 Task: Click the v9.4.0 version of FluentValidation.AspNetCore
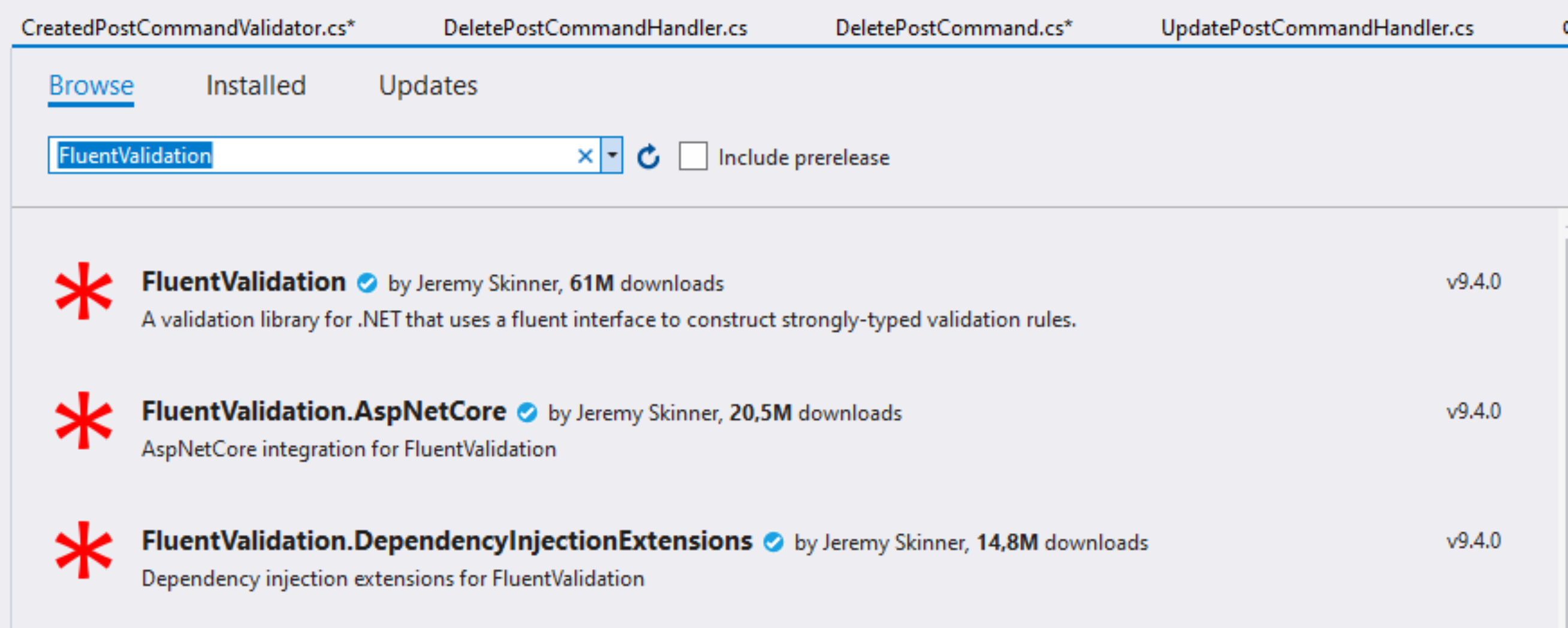point(1474,411)
